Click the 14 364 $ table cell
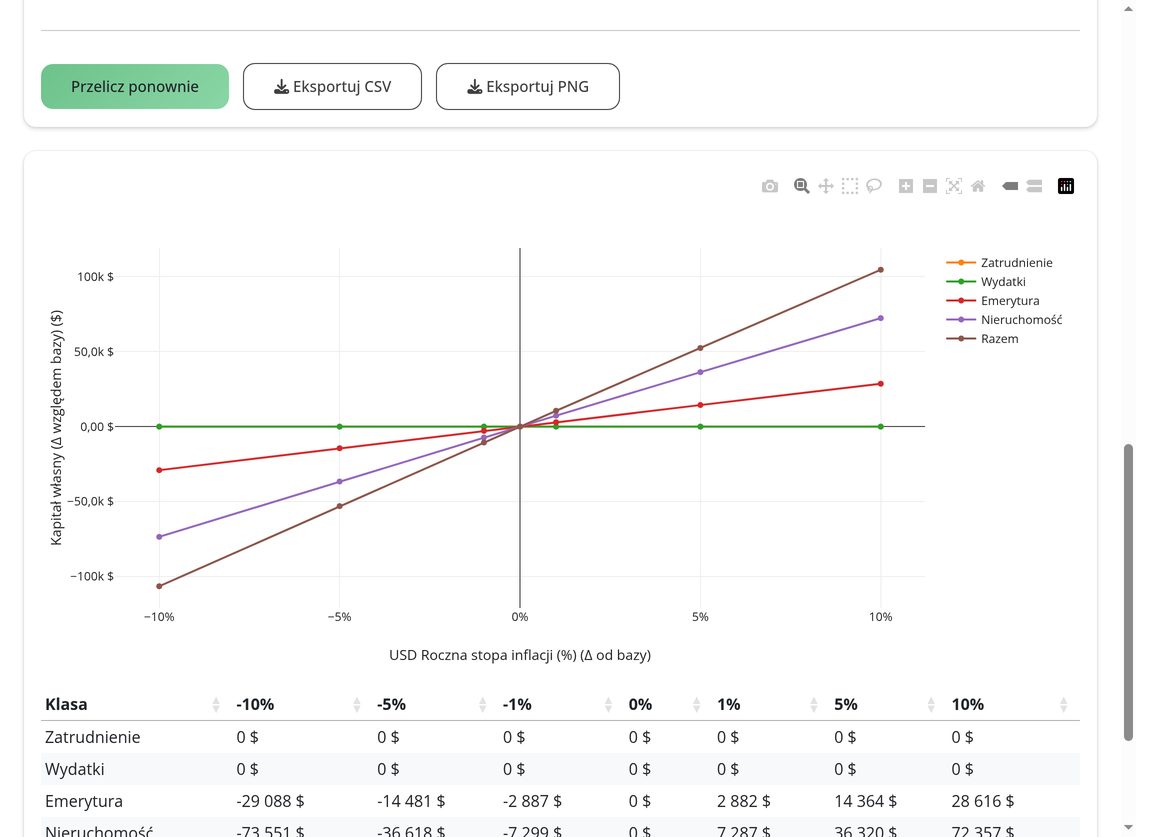 point(866,801)
